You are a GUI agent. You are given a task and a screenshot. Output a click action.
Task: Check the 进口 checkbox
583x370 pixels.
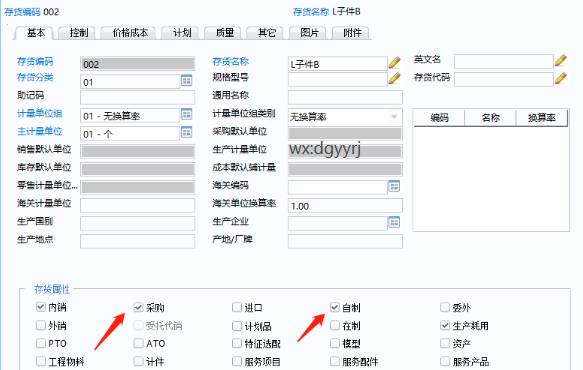[x=237, y=307]
